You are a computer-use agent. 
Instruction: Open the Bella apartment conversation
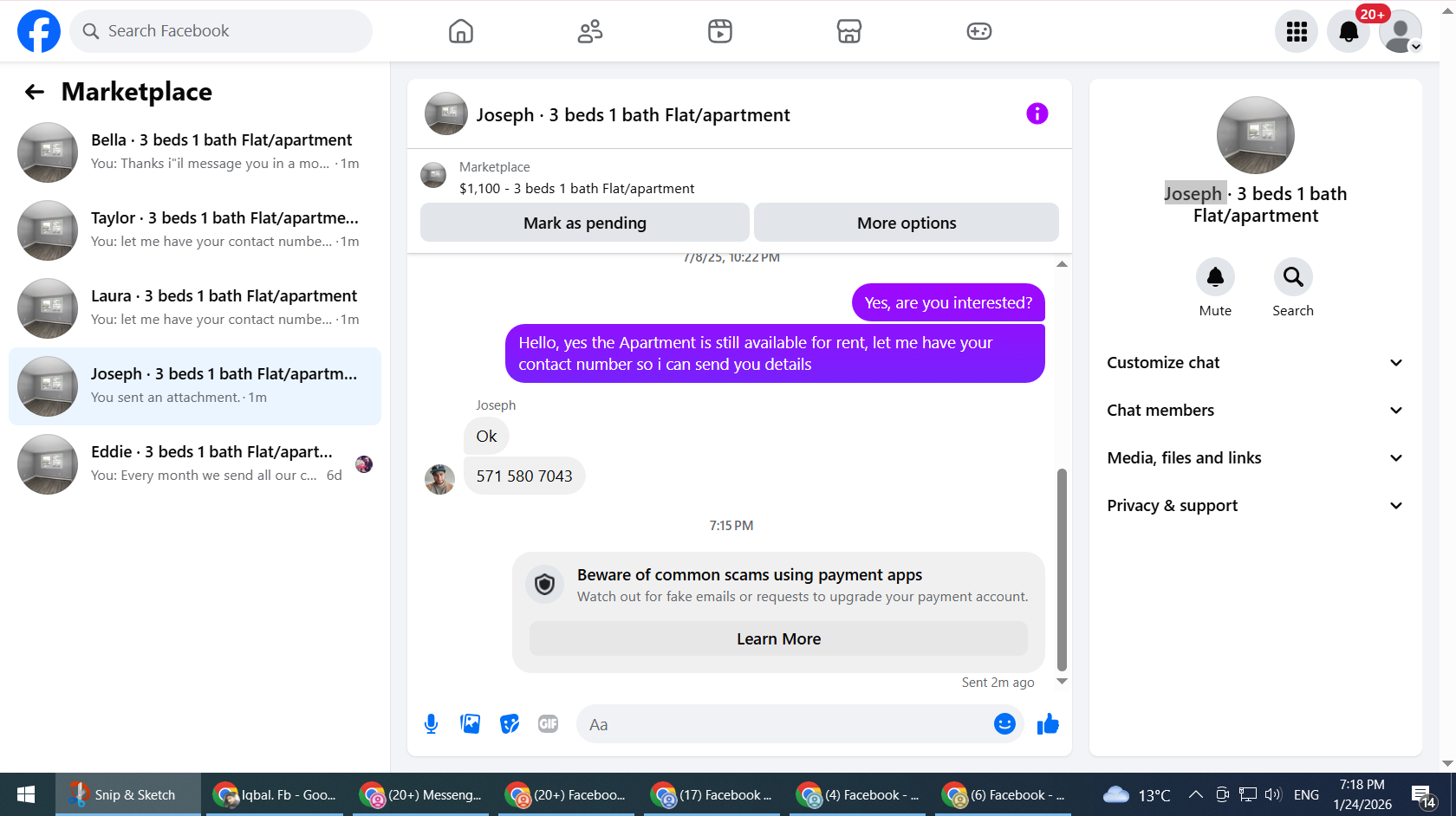[195, 152]
